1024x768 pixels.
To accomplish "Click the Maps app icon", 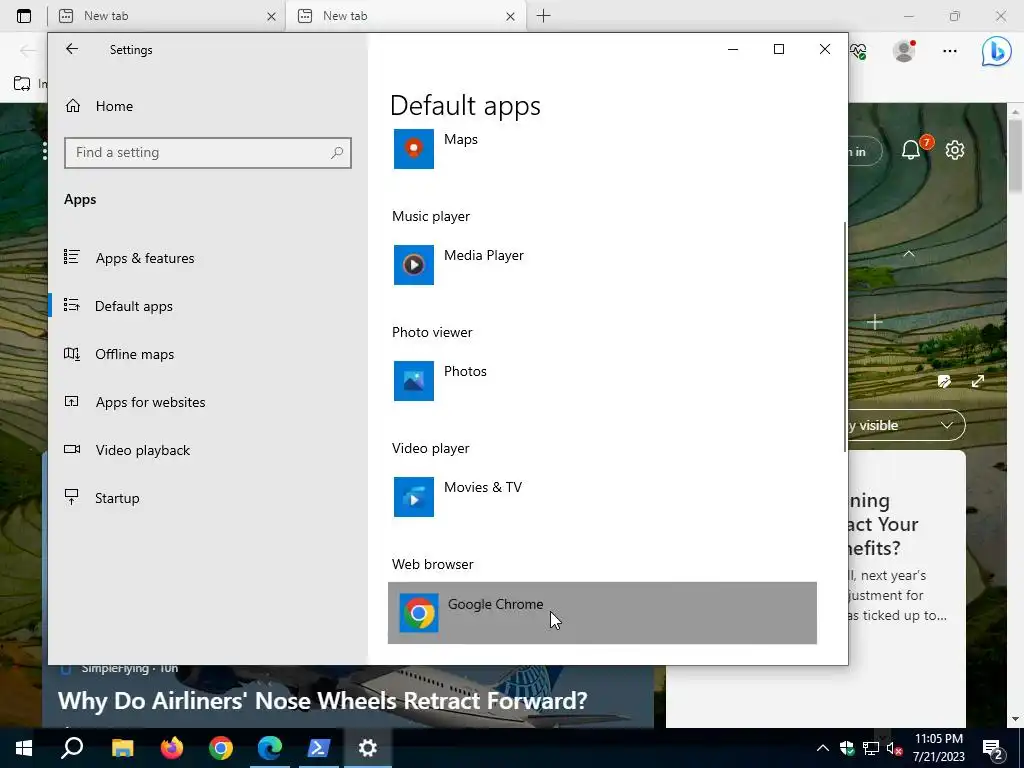I will point(413,149).
